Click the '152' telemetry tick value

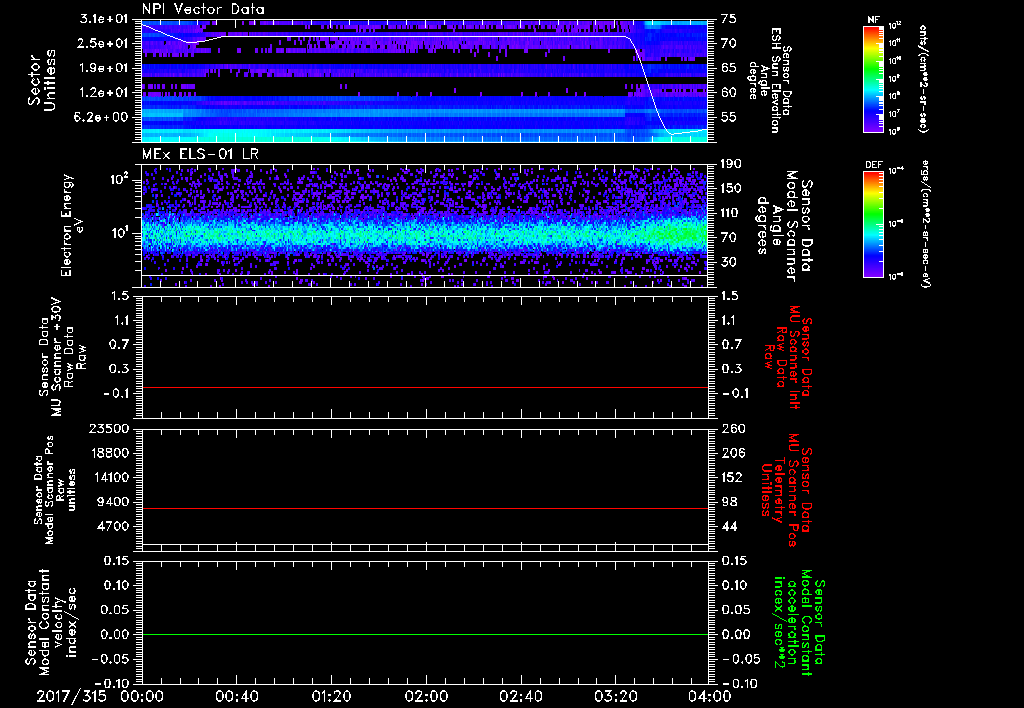[731, 477]
